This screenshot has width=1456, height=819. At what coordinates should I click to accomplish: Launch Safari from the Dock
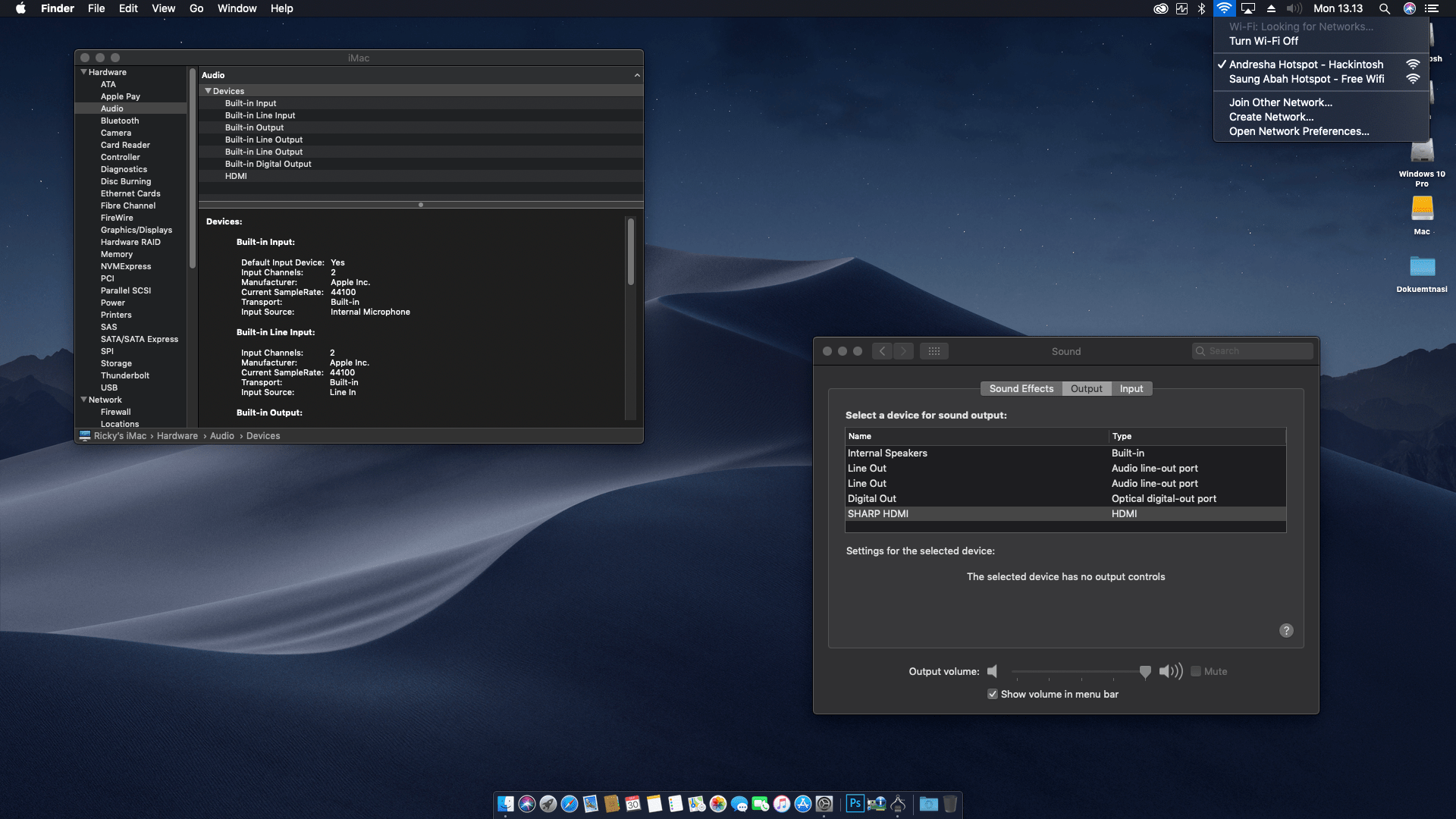[571, 804]
